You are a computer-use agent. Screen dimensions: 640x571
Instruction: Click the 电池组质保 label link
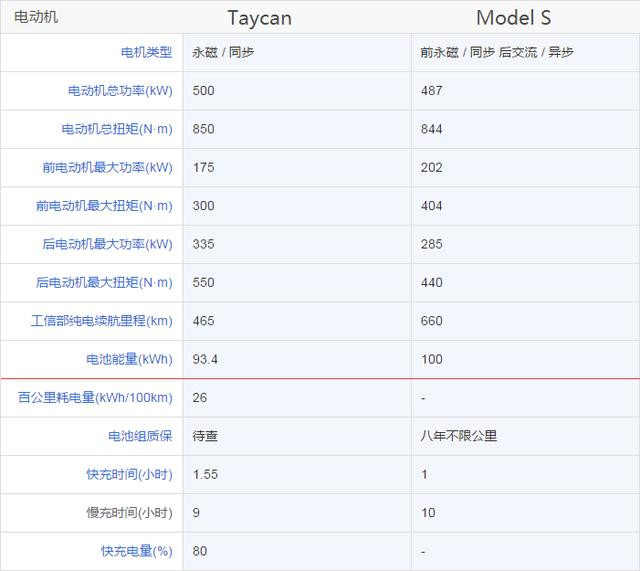click(140, 436)
